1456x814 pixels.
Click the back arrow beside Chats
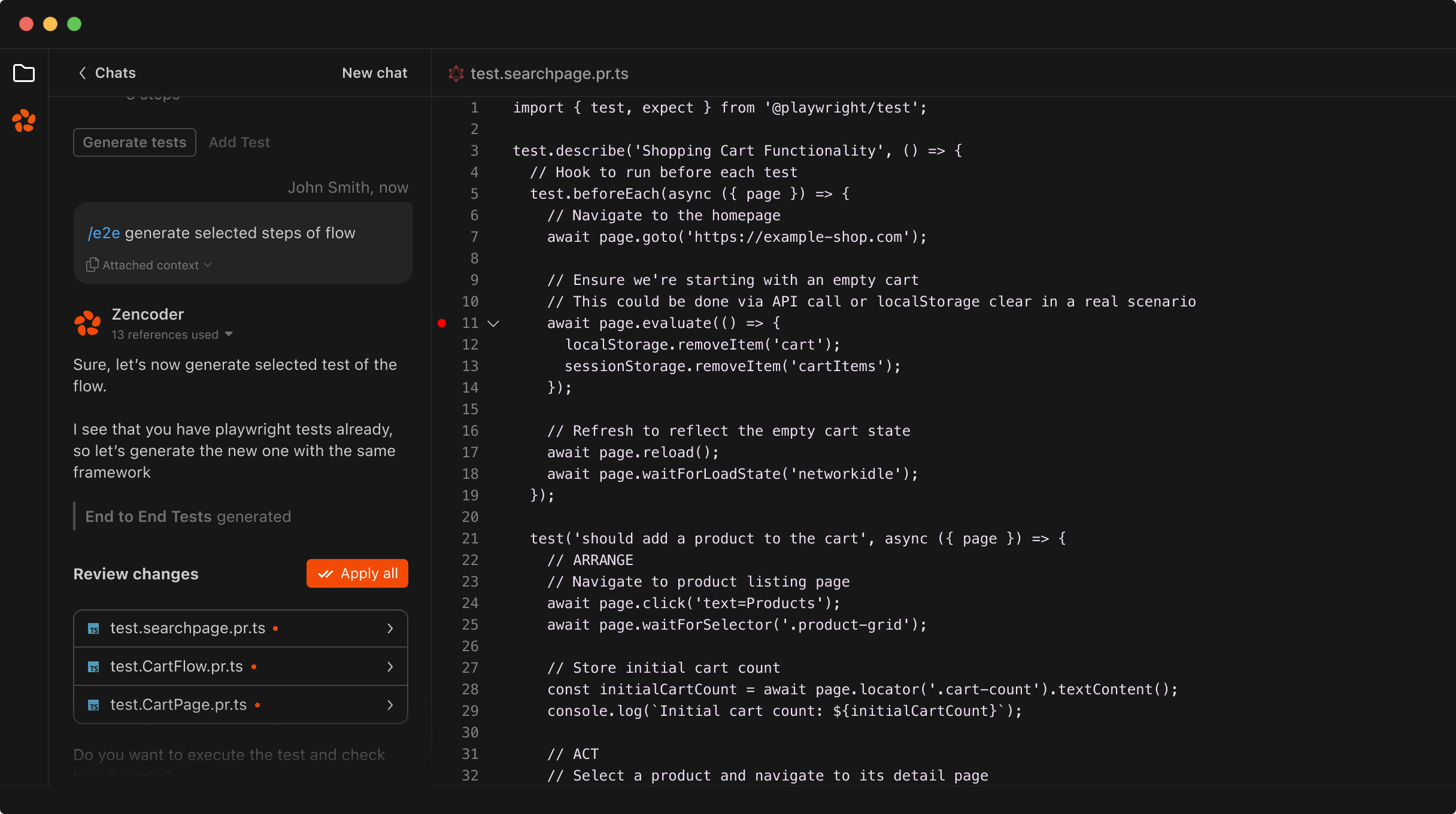(x=83, y=72)
